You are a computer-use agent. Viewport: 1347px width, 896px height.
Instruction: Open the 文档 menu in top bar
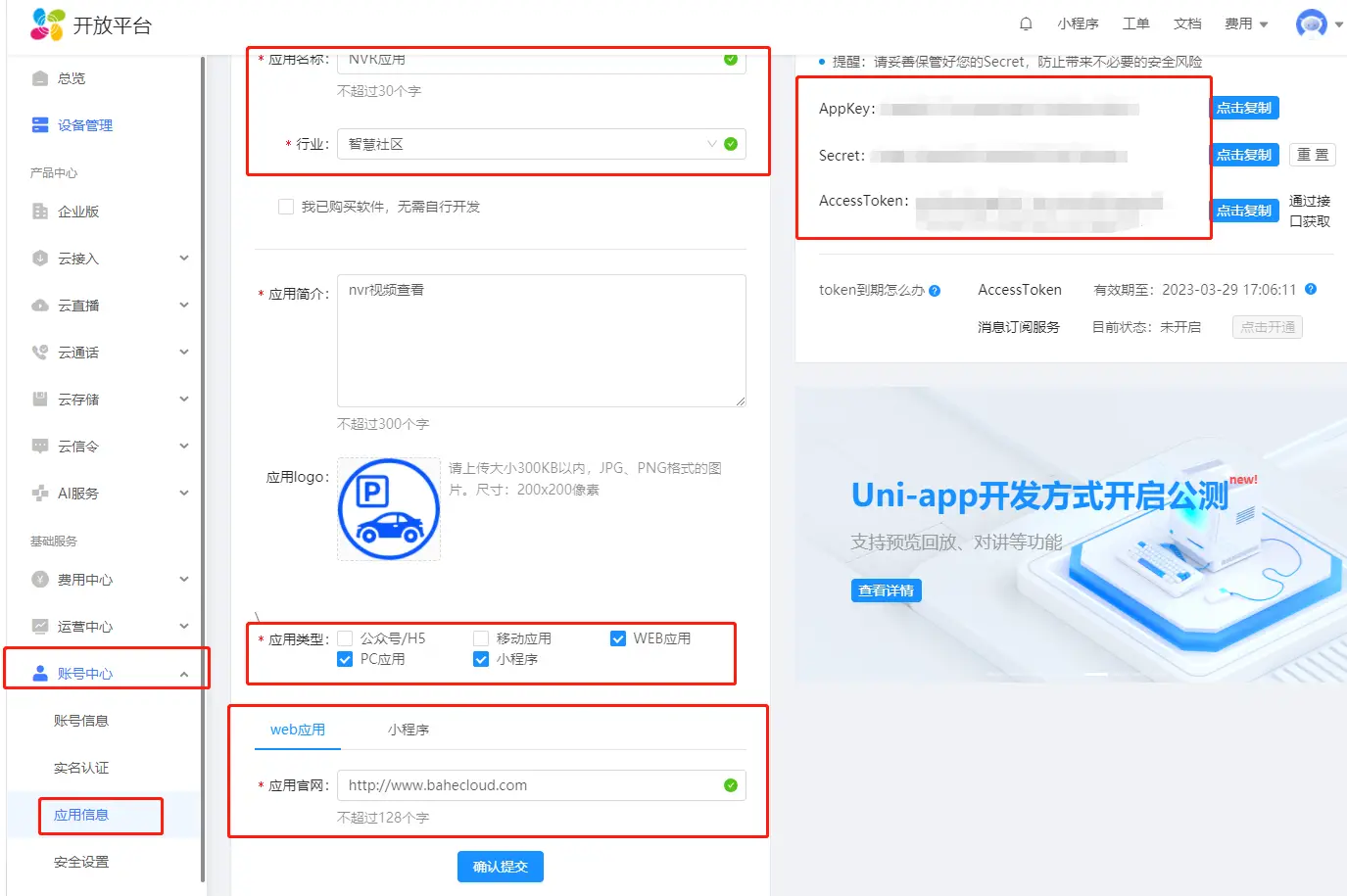[x=1186, y=24]
